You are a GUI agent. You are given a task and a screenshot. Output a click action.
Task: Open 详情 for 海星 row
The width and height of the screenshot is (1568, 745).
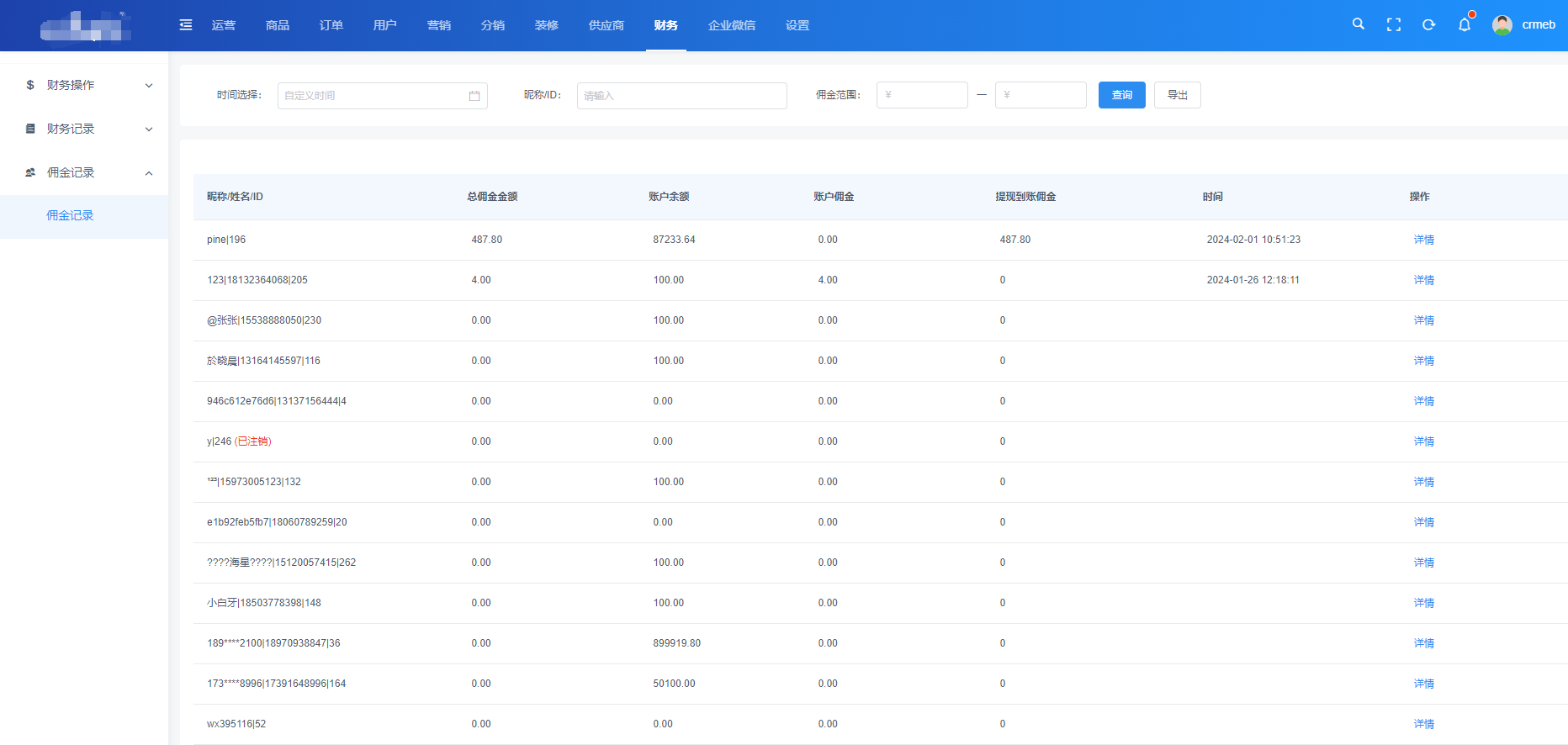[1424, 563]
